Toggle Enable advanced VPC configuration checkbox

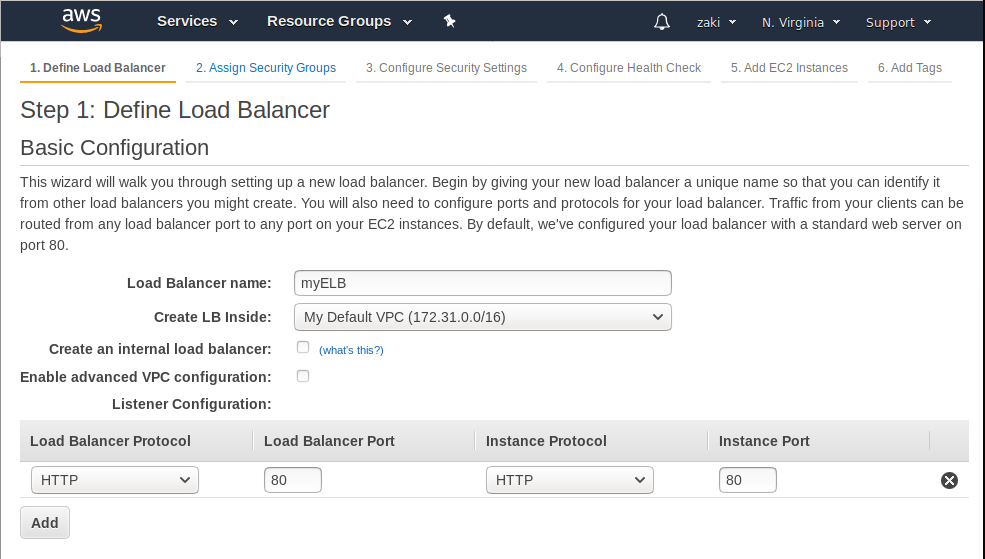click(x=303, y=376)
